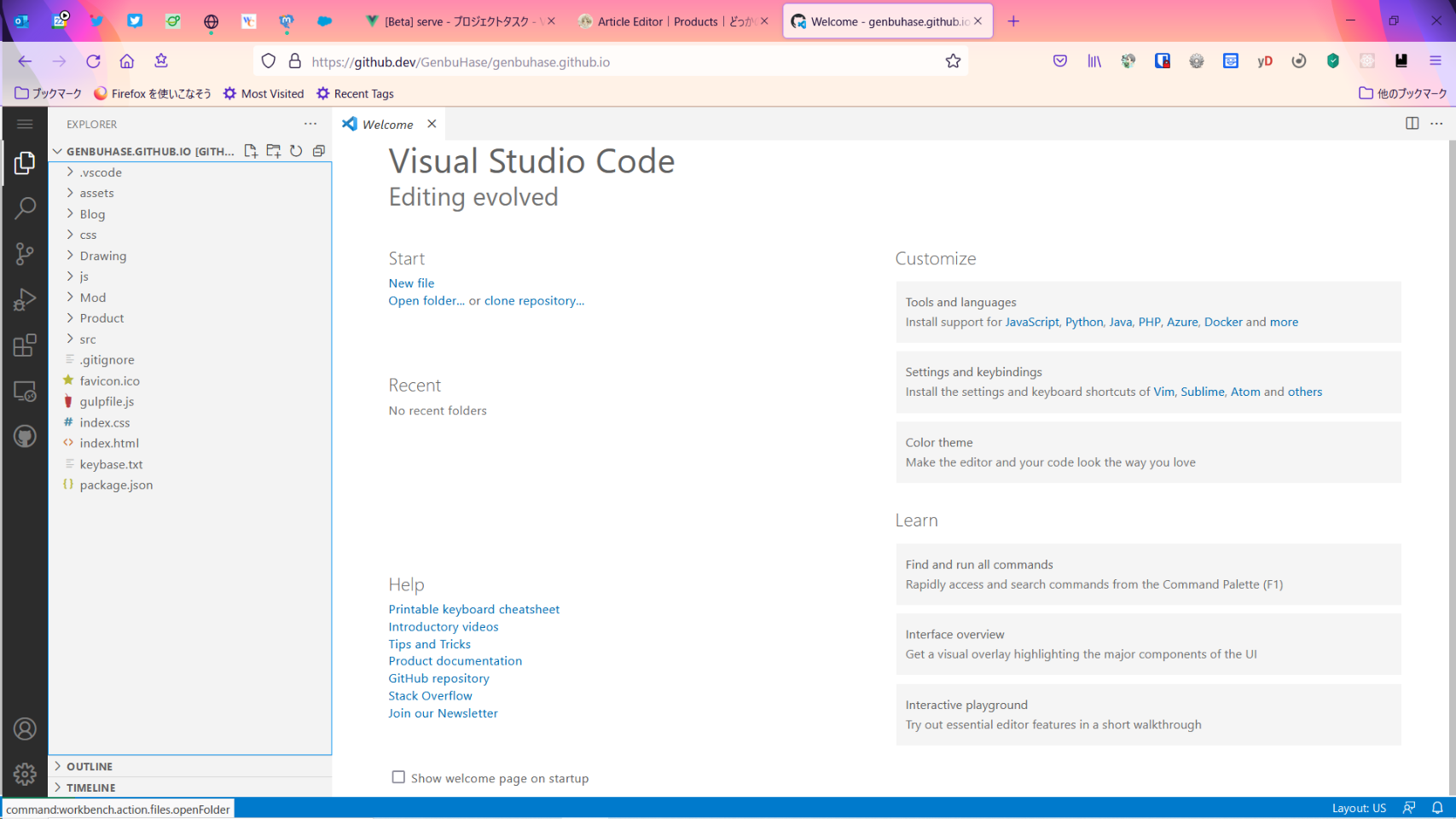Click the Manage gear icon
This screenshot has width=1456, height=819.
tap(25, 774)
